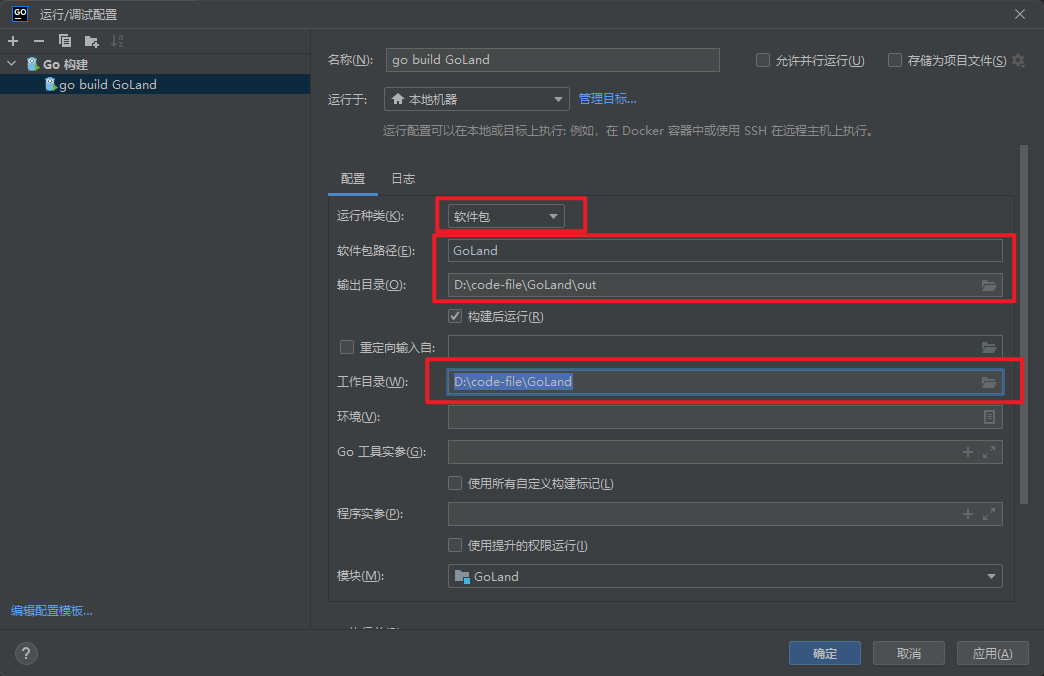Remove selected configuration with minus icon
Image resolution: width=1044 pixels, height=676 pixels.
click(39, 41)
